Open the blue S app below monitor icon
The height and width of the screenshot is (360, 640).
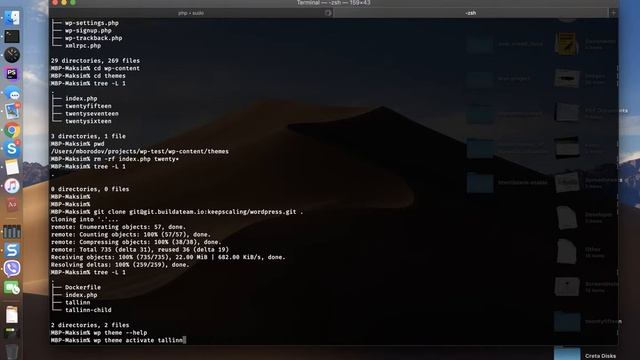[12, 250]
